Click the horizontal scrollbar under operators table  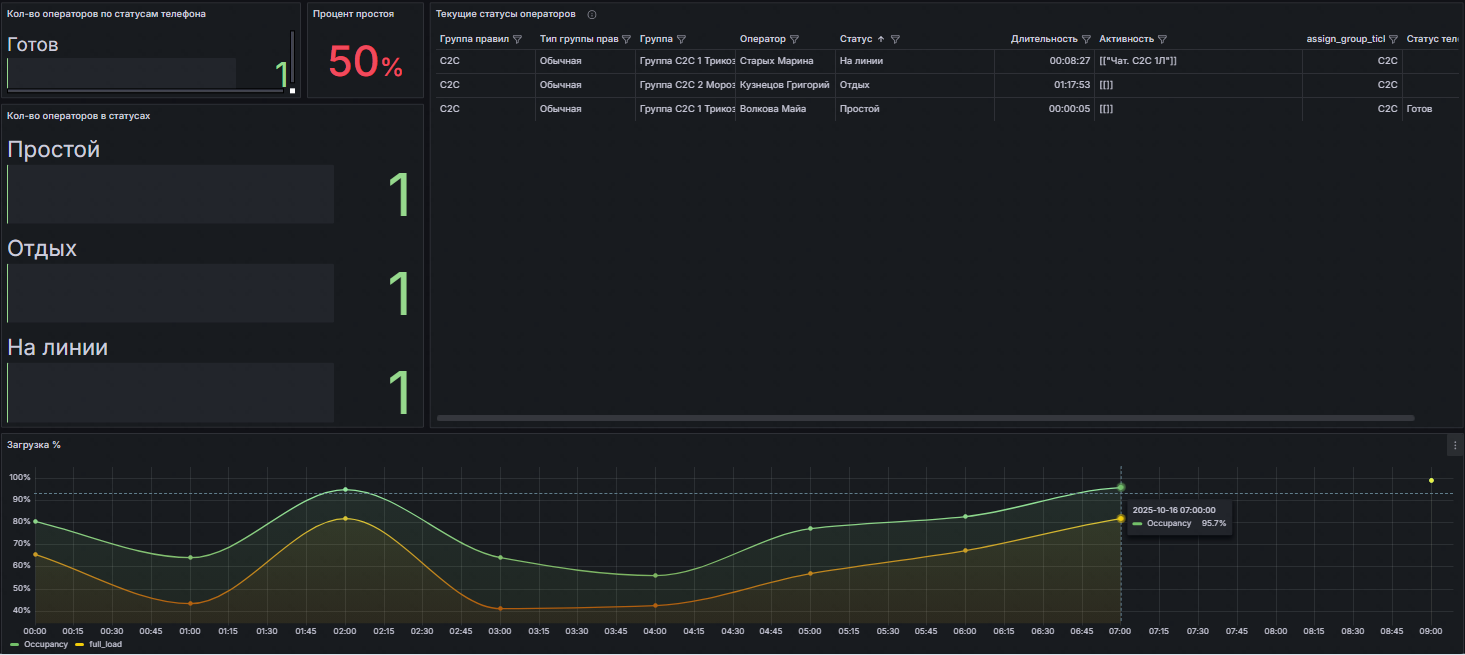(925, 418)
